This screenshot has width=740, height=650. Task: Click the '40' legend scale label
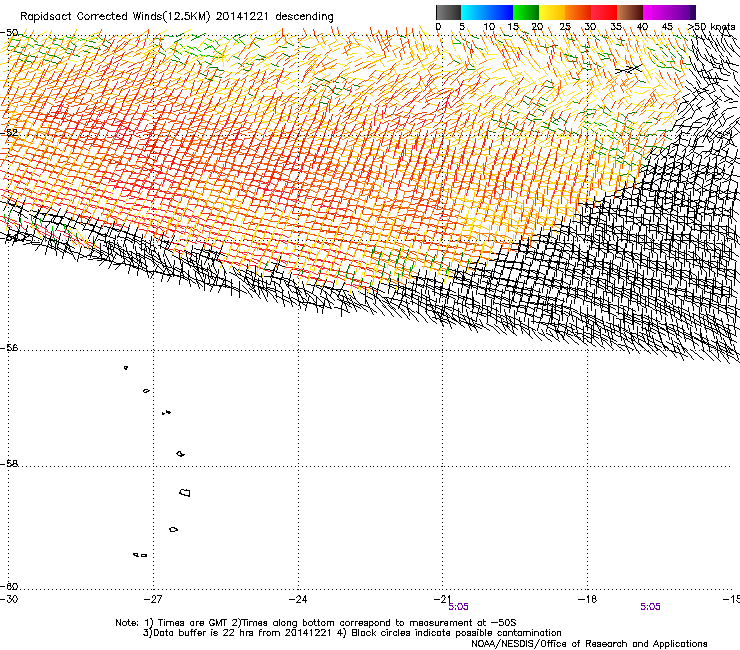(x=642, y=27)
